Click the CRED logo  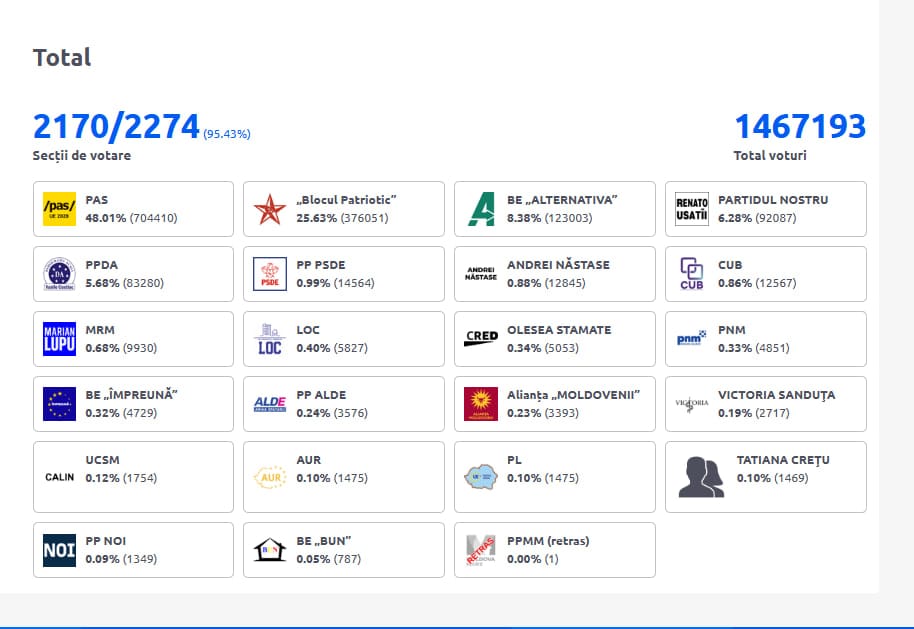pyautogui.click(x=481, y=339)
